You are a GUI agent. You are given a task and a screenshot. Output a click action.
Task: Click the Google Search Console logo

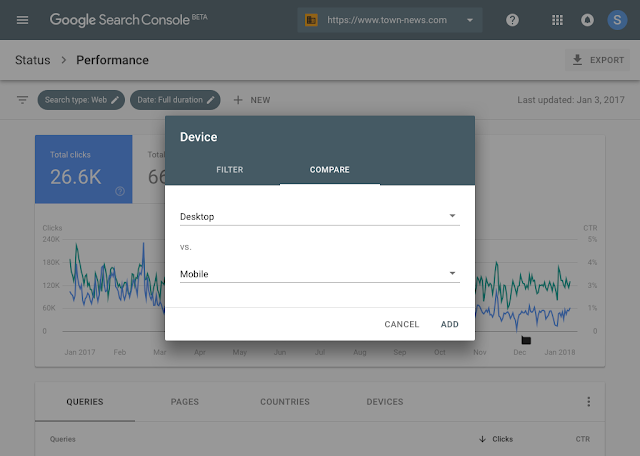point(129,20)
